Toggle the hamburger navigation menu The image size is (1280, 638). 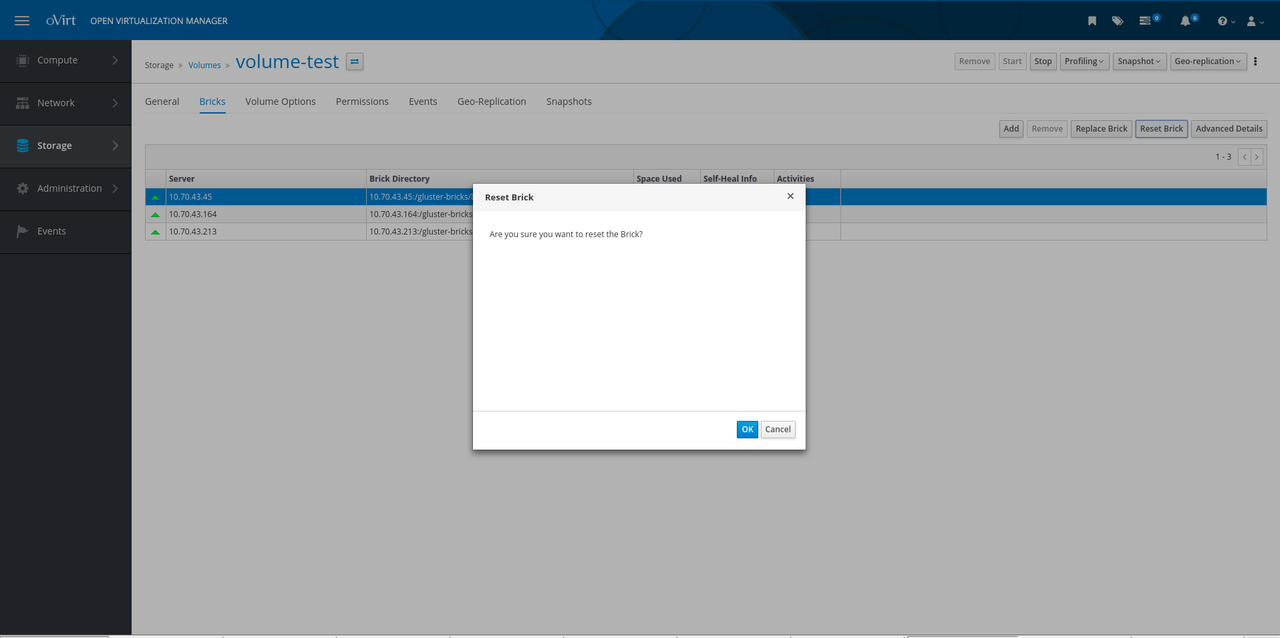[22, 20]
